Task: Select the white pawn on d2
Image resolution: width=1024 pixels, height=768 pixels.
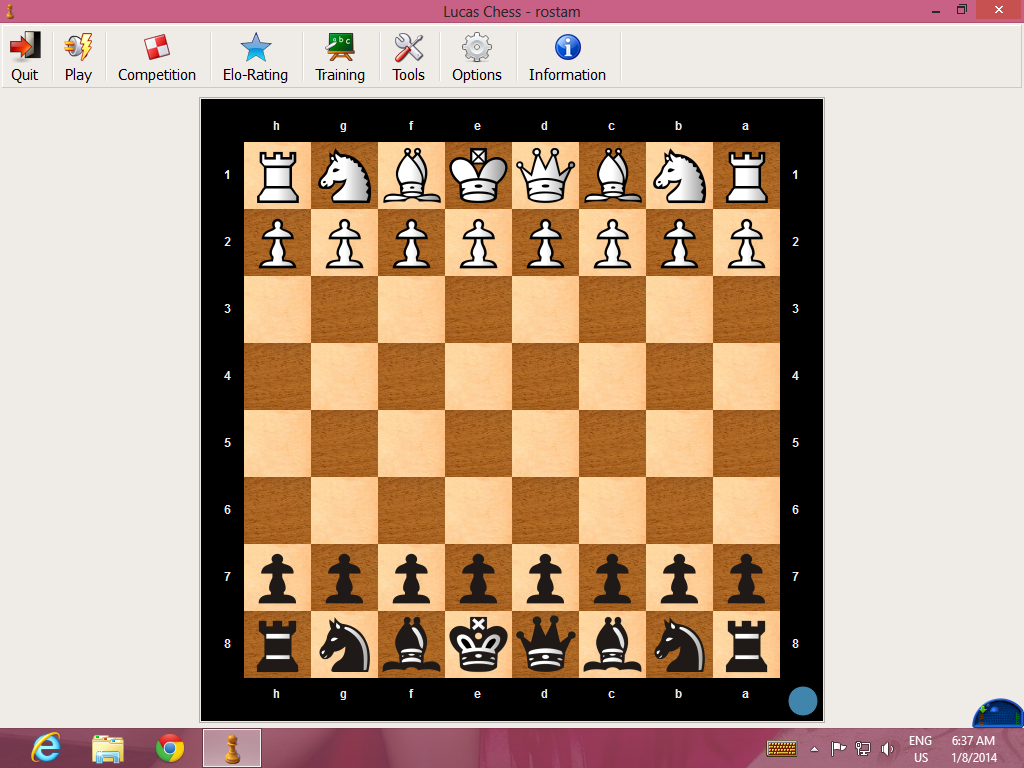Action: 545,243
